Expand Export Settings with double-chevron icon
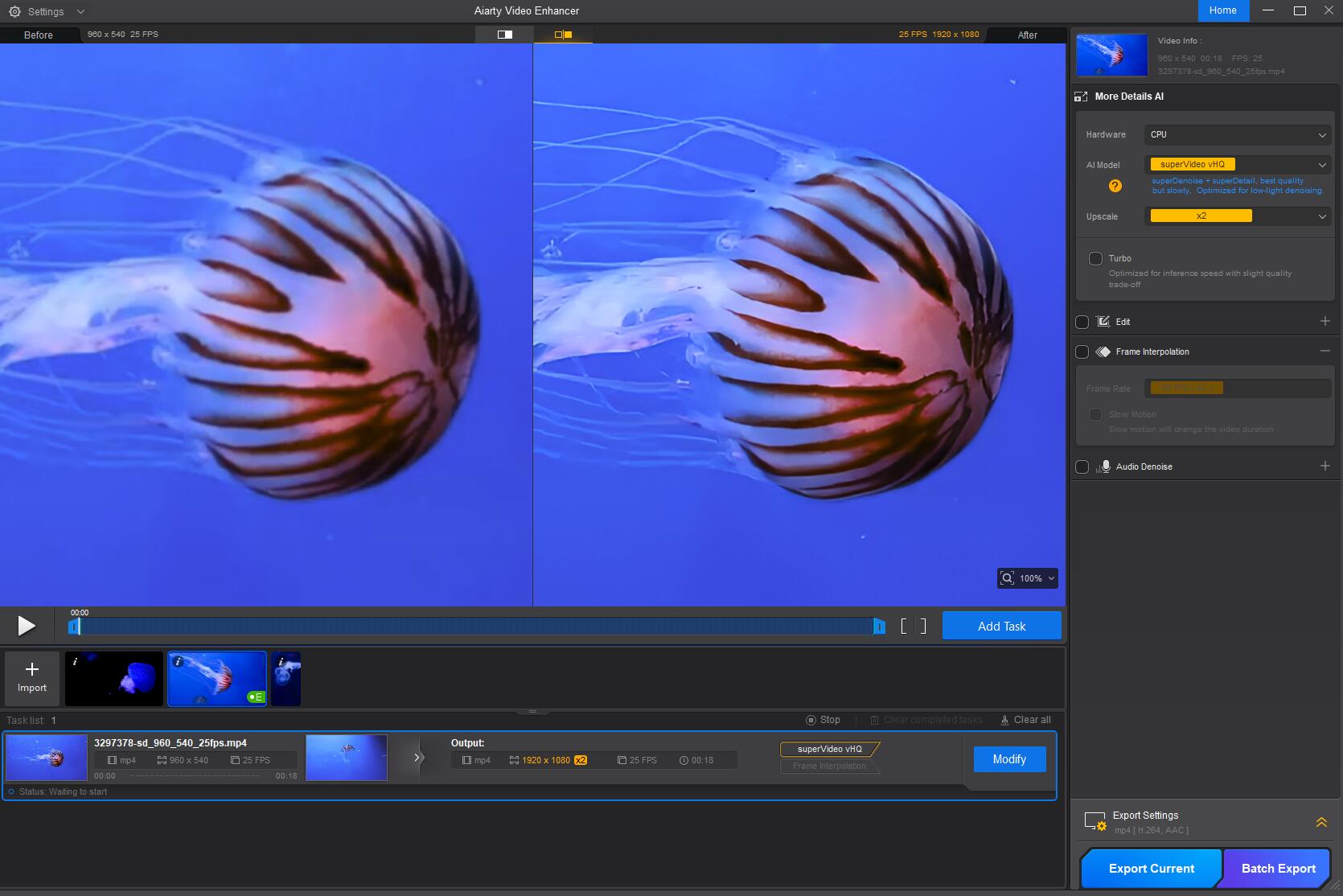 click(1320, 822)
